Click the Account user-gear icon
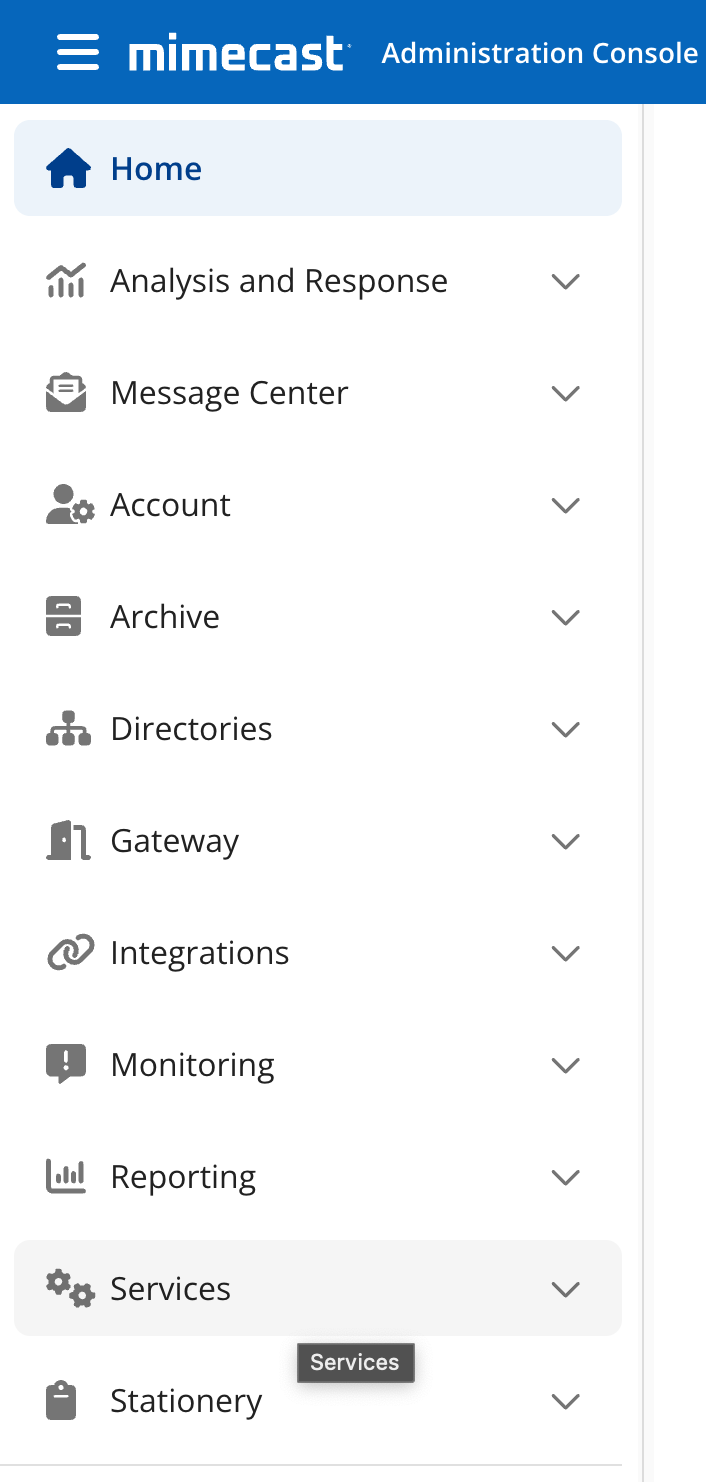The height and width of the screenshot is (1482, 706). [70, 505]
